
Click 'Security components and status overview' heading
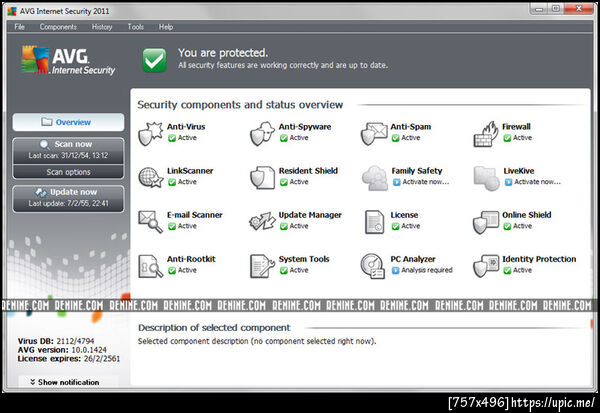[x=240, y=104]
